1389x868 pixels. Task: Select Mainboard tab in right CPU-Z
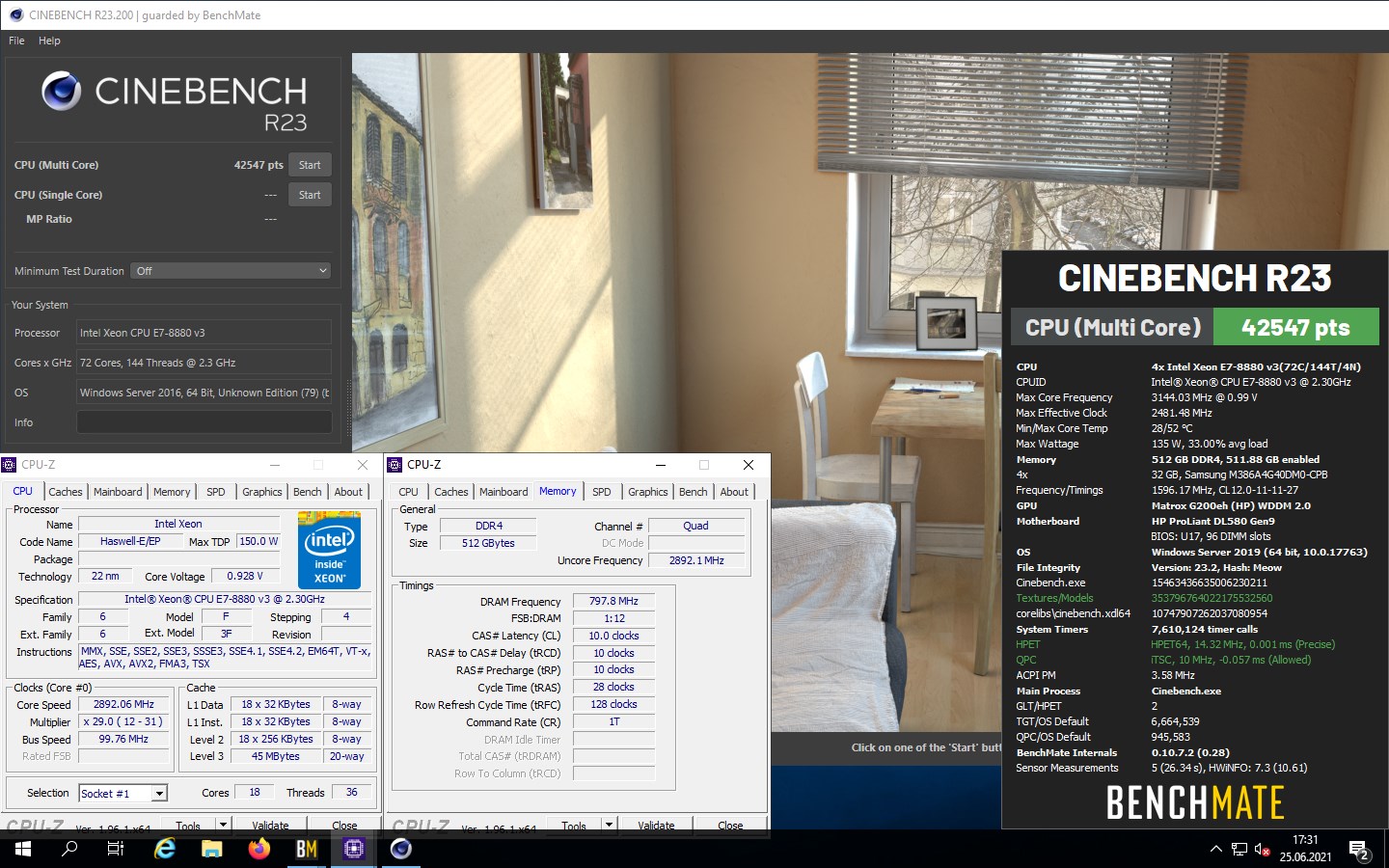tap(504, 492)
